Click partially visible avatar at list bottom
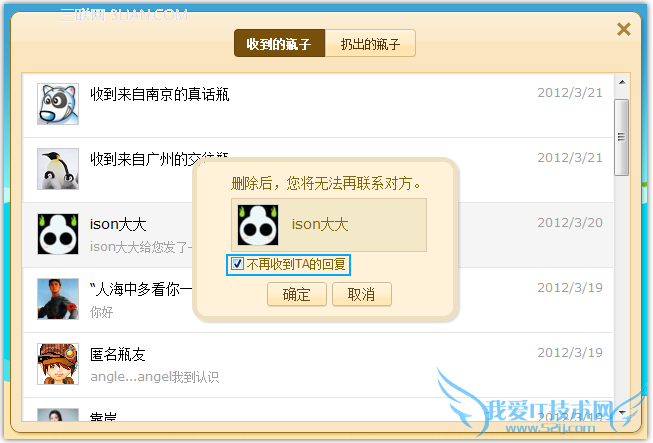 click(58, 415)
